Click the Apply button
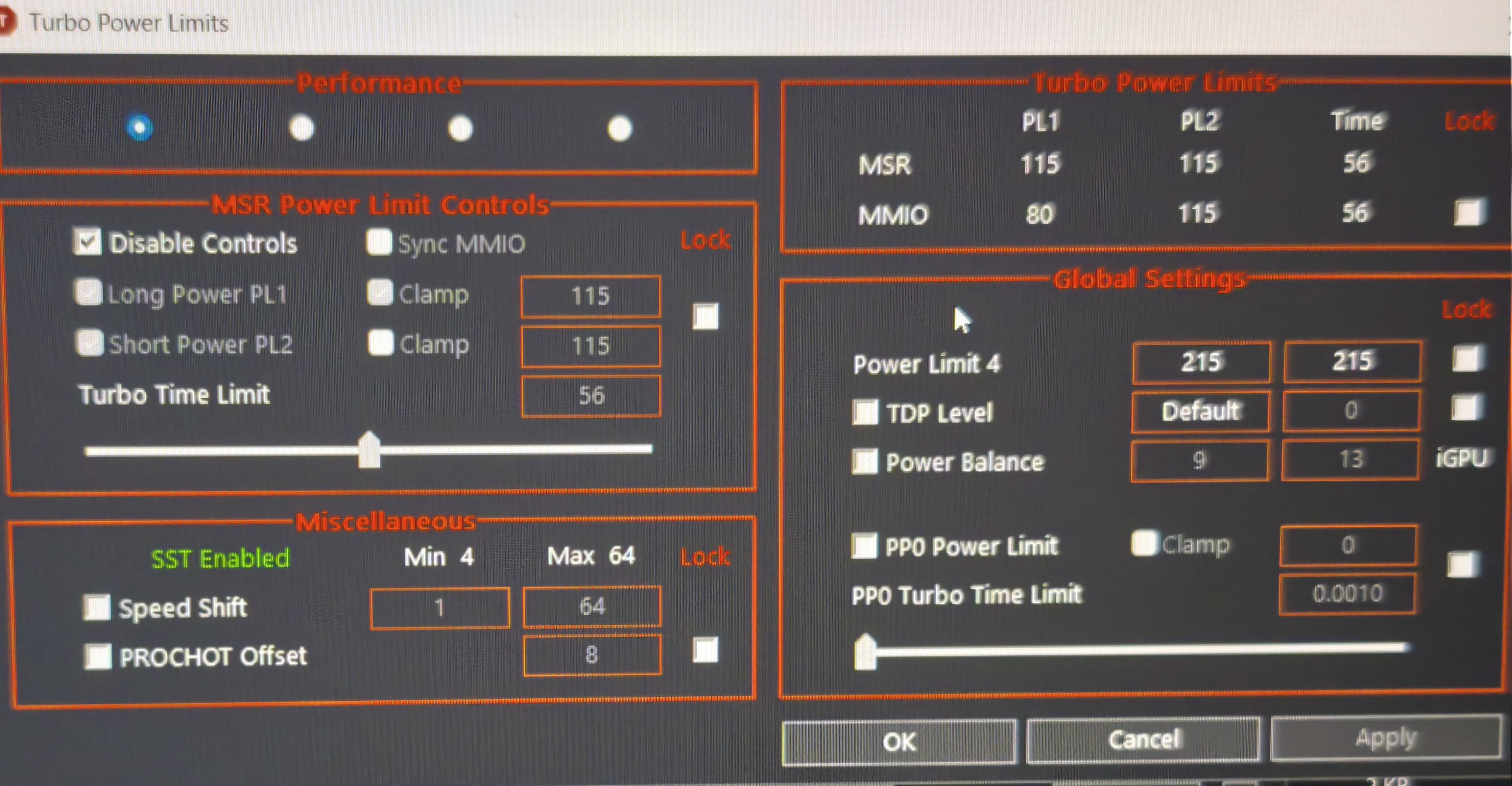The height and width of the screenshot is (786, 1512). pos(1386,737)
